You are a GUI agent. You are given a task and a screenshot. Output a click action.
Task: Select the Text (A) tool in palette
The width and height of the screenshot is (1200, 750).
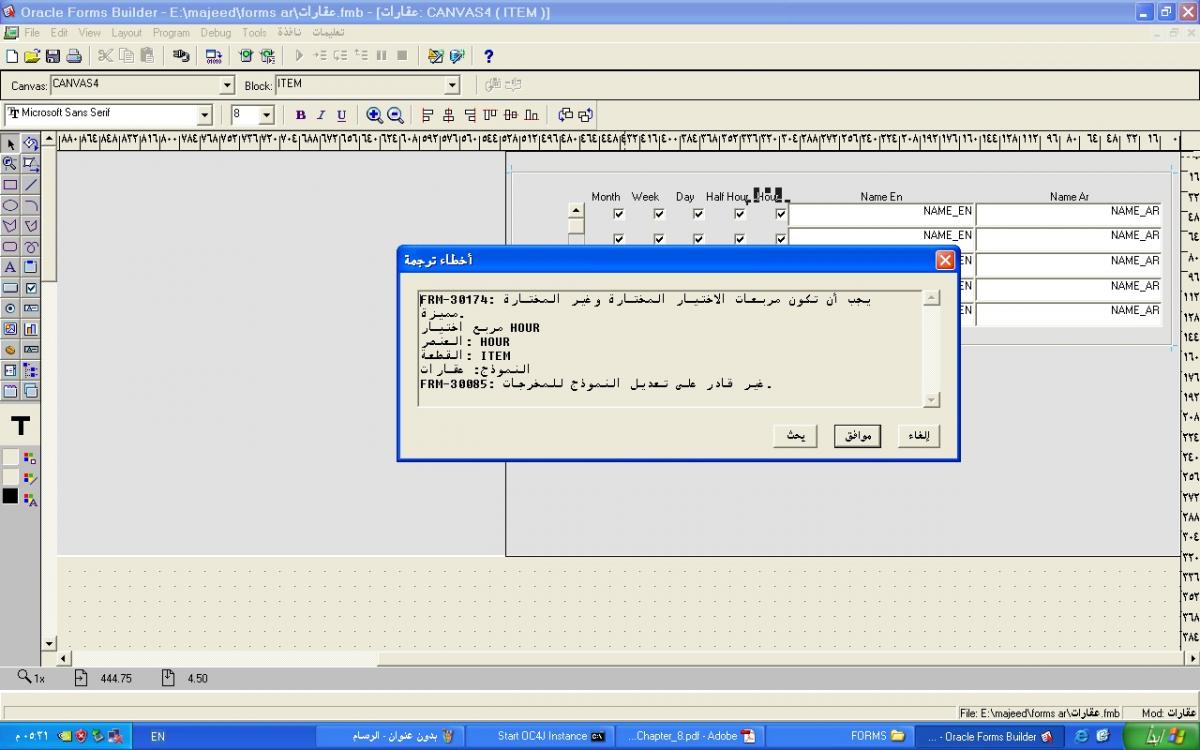click(10, 267)
